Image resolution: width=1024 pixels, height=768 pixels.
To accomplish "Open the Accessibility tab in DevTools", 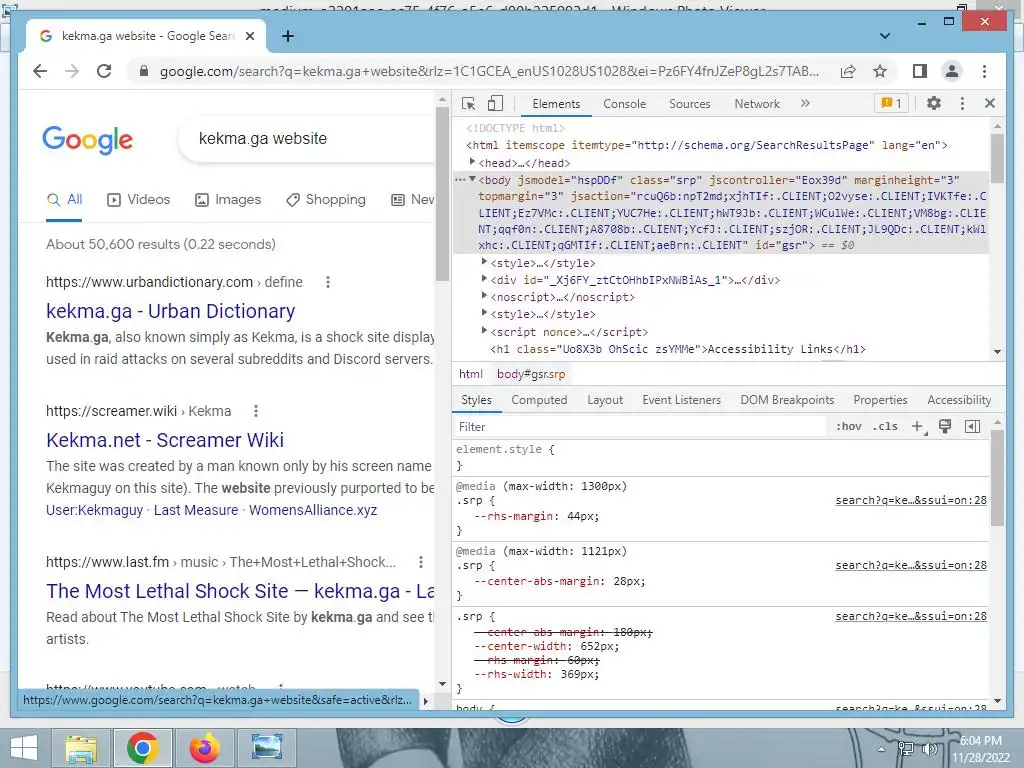I will [x=959, y=400].
